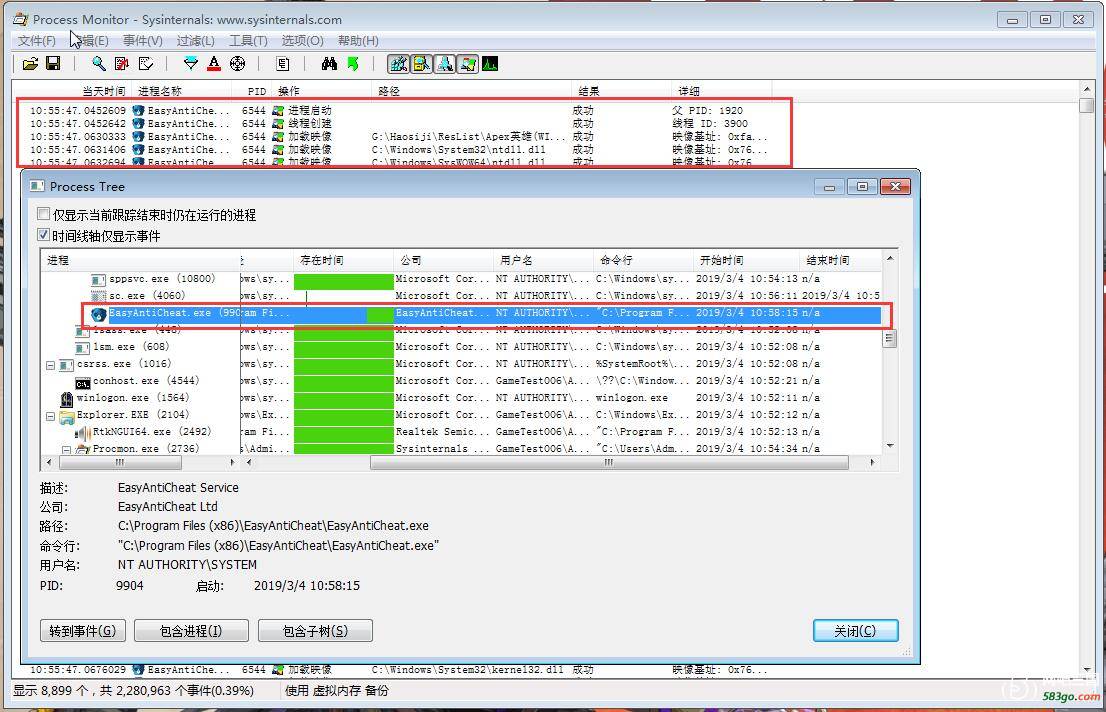Click the 进程名称 column header in main window
This screenshot has height=712, width=1106.
coord(182,91)
